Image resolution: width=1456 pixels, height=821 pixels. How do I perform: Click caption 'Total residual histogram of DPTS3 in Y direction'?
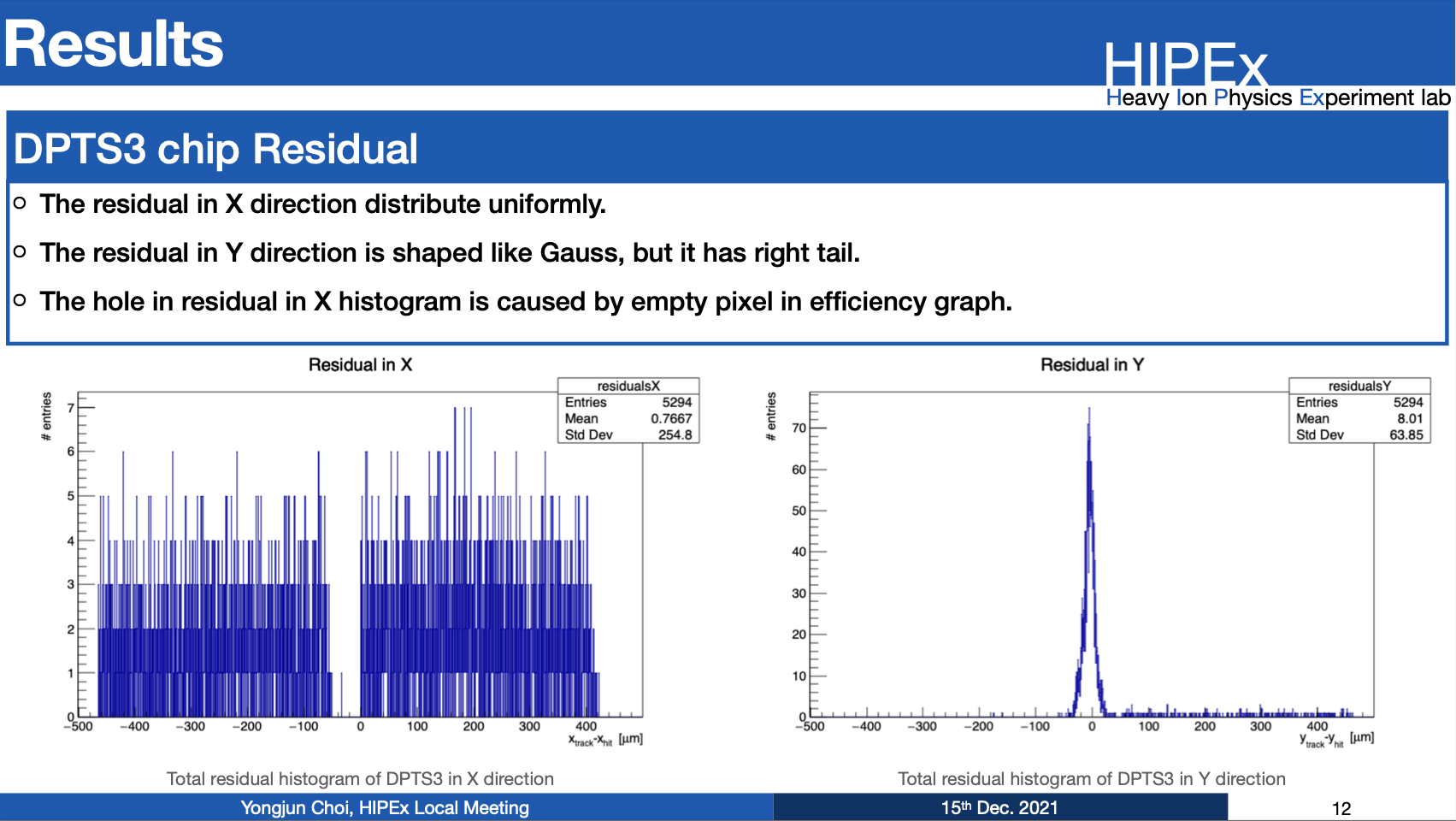[x=1092, y=779]
